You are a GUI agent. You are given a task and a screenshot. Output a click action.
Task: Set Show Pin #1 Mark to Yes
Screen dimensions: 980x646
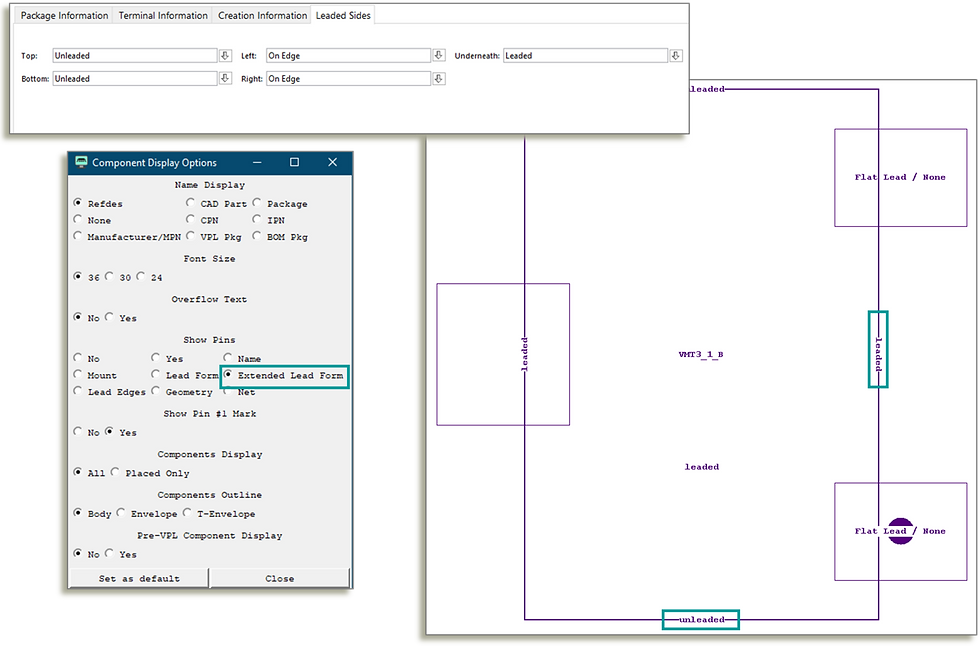(109, 431)
